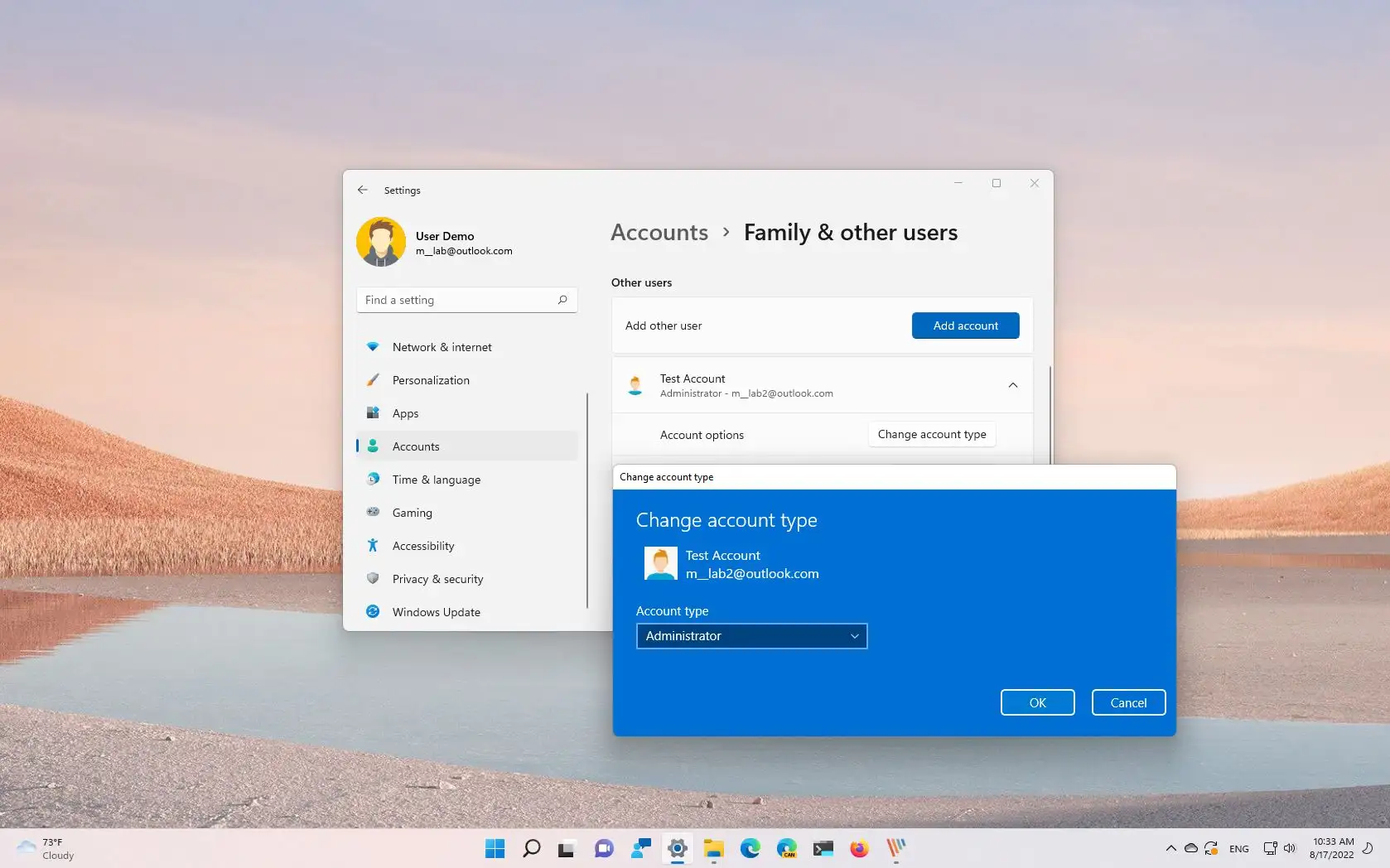Click the network tray icon

coord(1270,848)
